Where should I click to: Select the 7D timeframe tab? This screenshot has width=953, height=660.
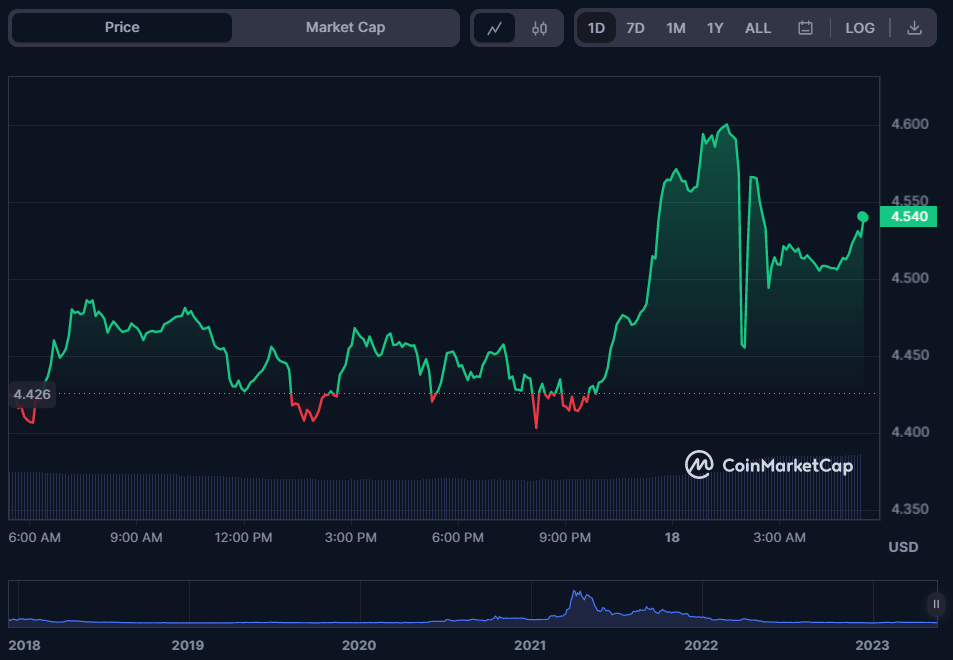635,28
